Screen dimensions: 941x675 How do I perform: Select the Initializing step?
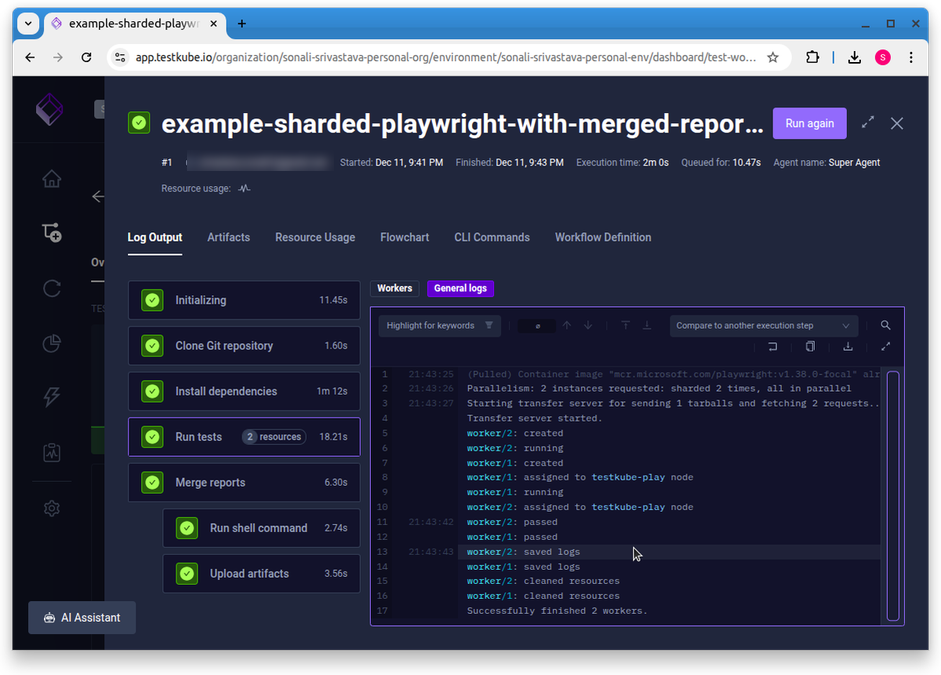(244, 300)
